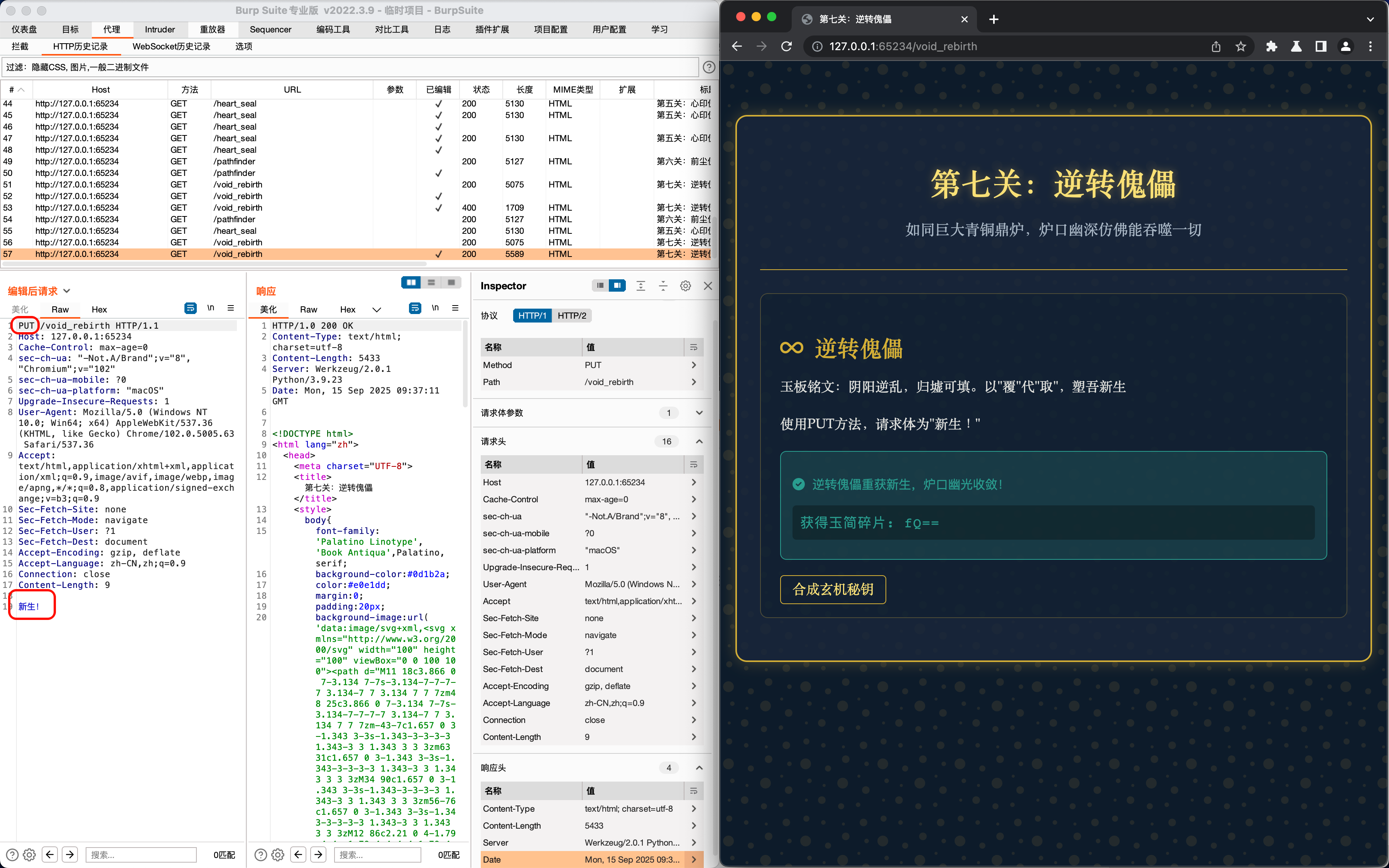This screenshot has width=1389, height=868.
Task: Click the request search input field
Action: (x=140, y=854)
